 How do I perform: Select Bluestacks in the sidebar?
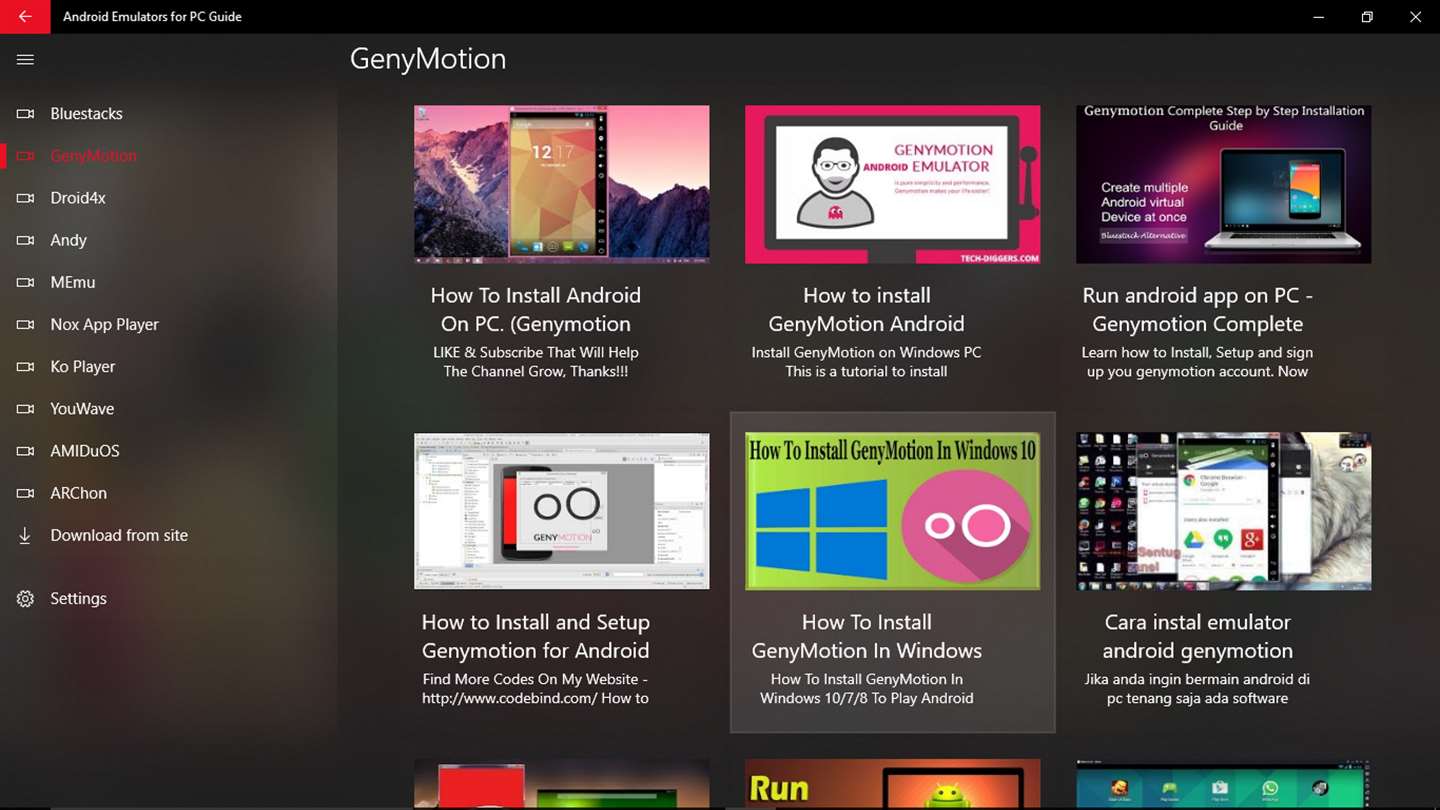click(87, 114)
